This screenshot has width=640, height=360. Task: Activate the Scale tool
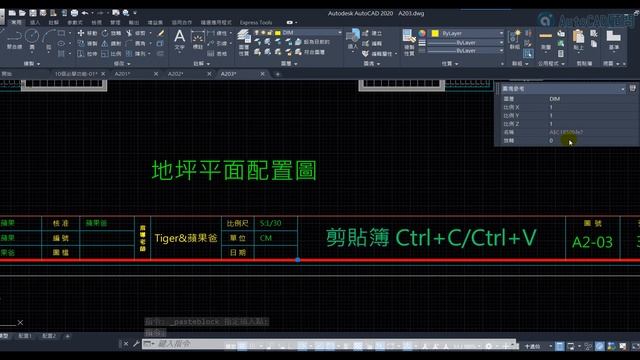pos(111,53)
